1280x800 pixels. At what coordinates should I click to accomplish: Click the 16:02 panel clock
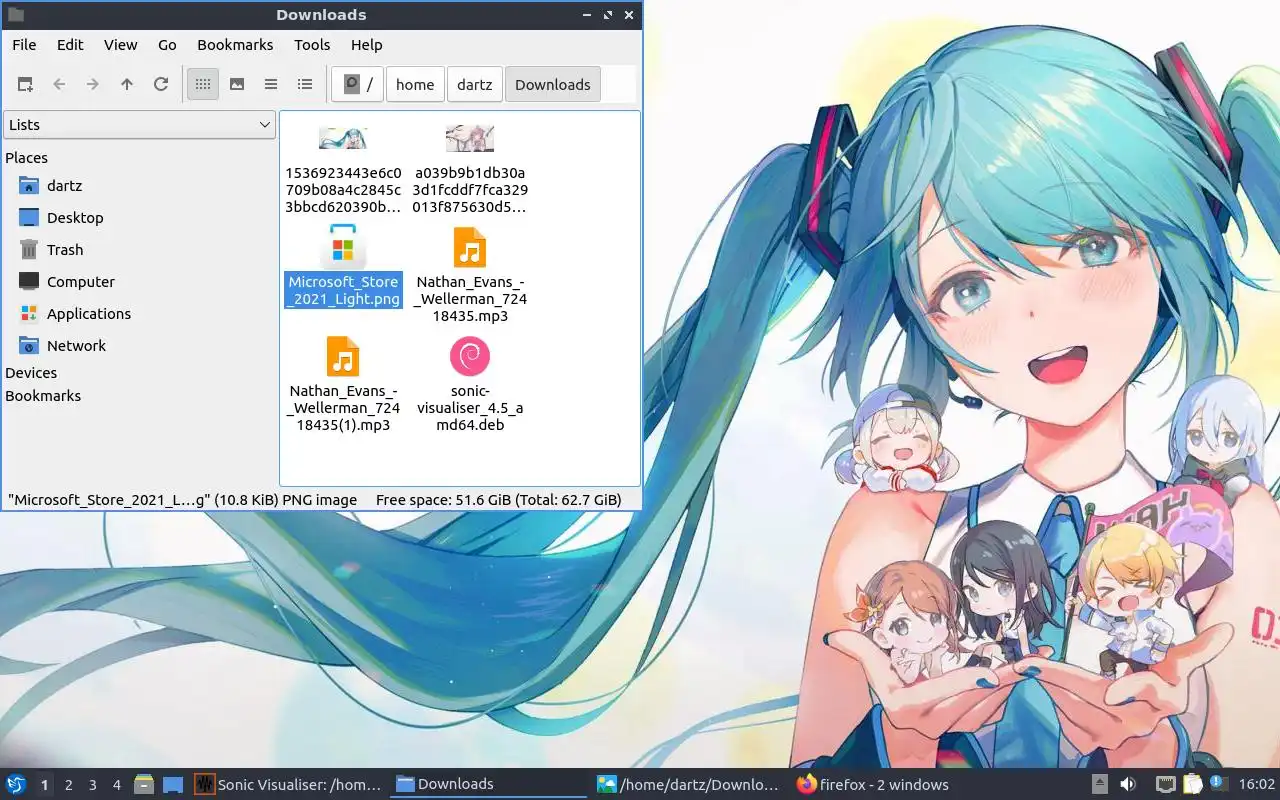[x=1257, y=785]
